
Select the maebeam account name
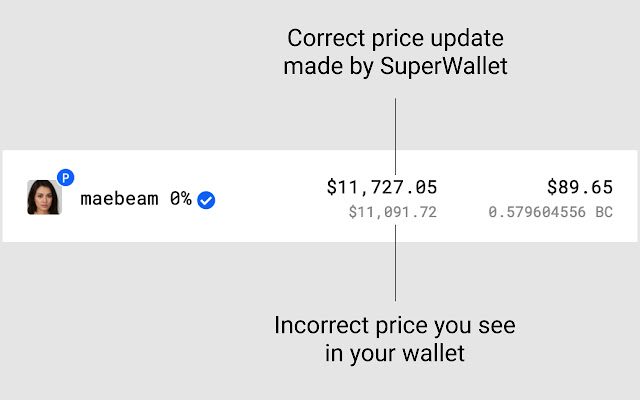pos(120,198)
